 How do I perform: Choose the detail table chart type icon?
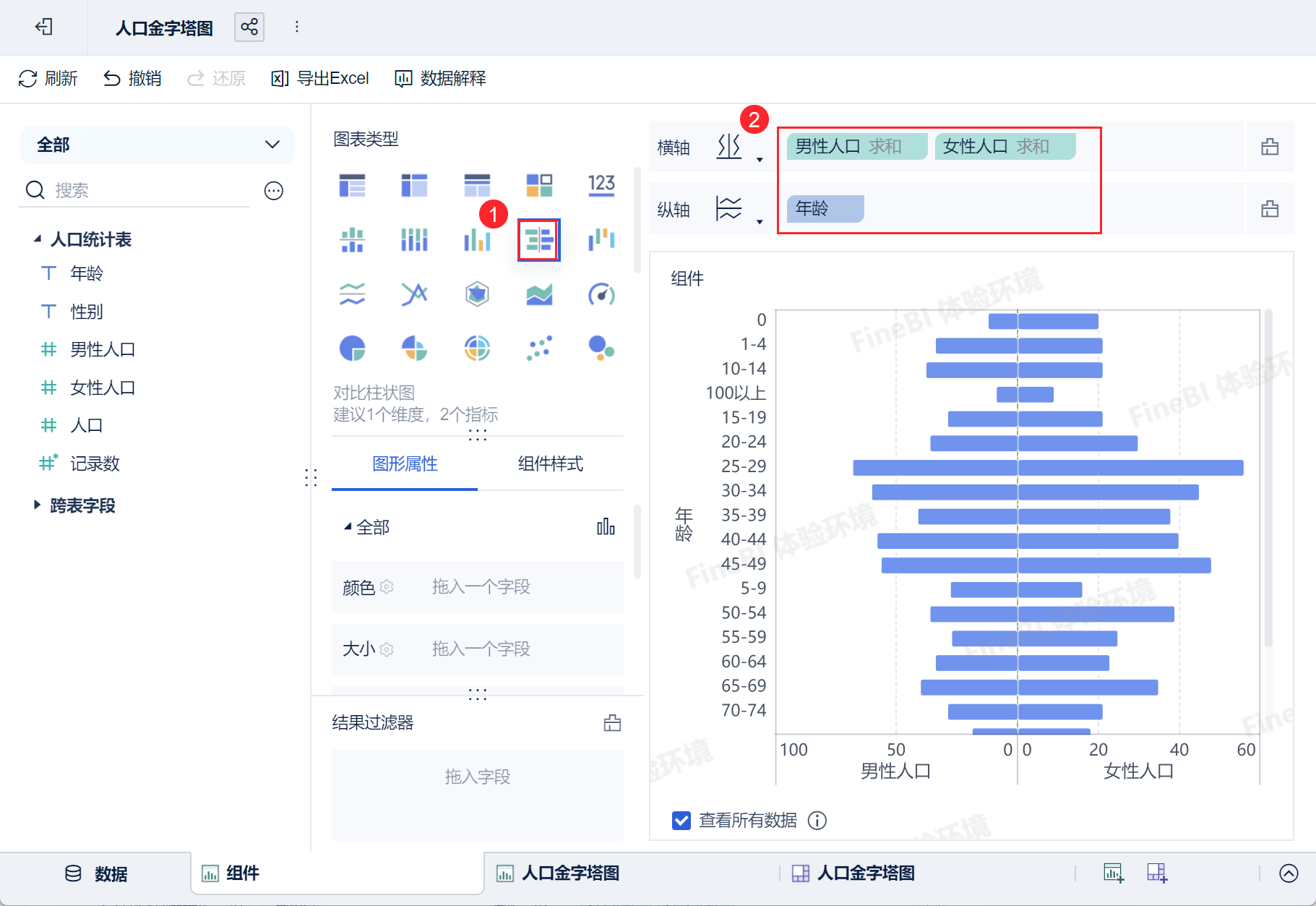pos(477,185)
